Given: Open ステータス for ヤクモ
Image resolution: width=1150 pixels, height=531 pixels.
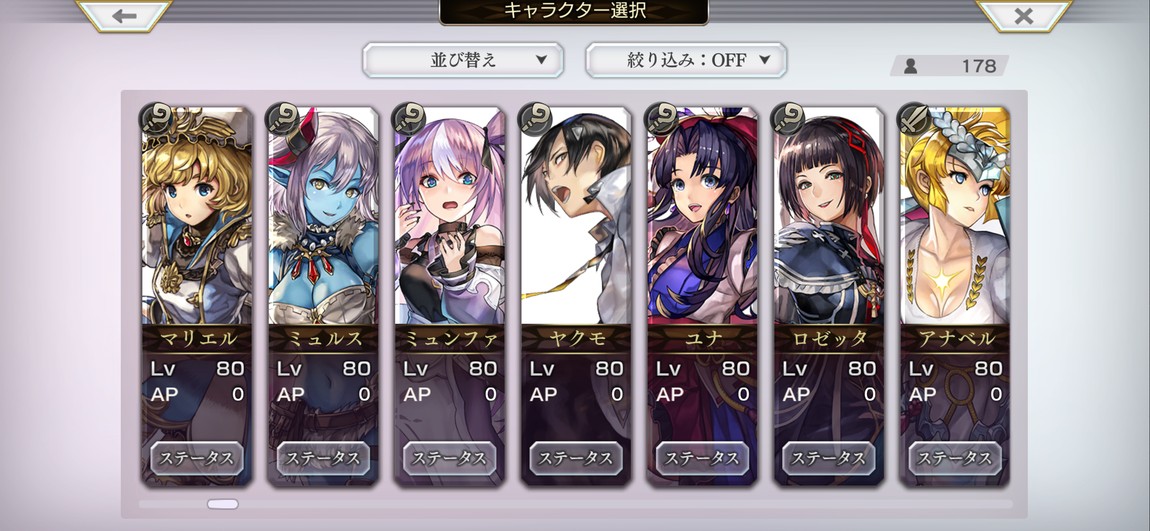Looking at the screenshot, I should pos(576,458).
